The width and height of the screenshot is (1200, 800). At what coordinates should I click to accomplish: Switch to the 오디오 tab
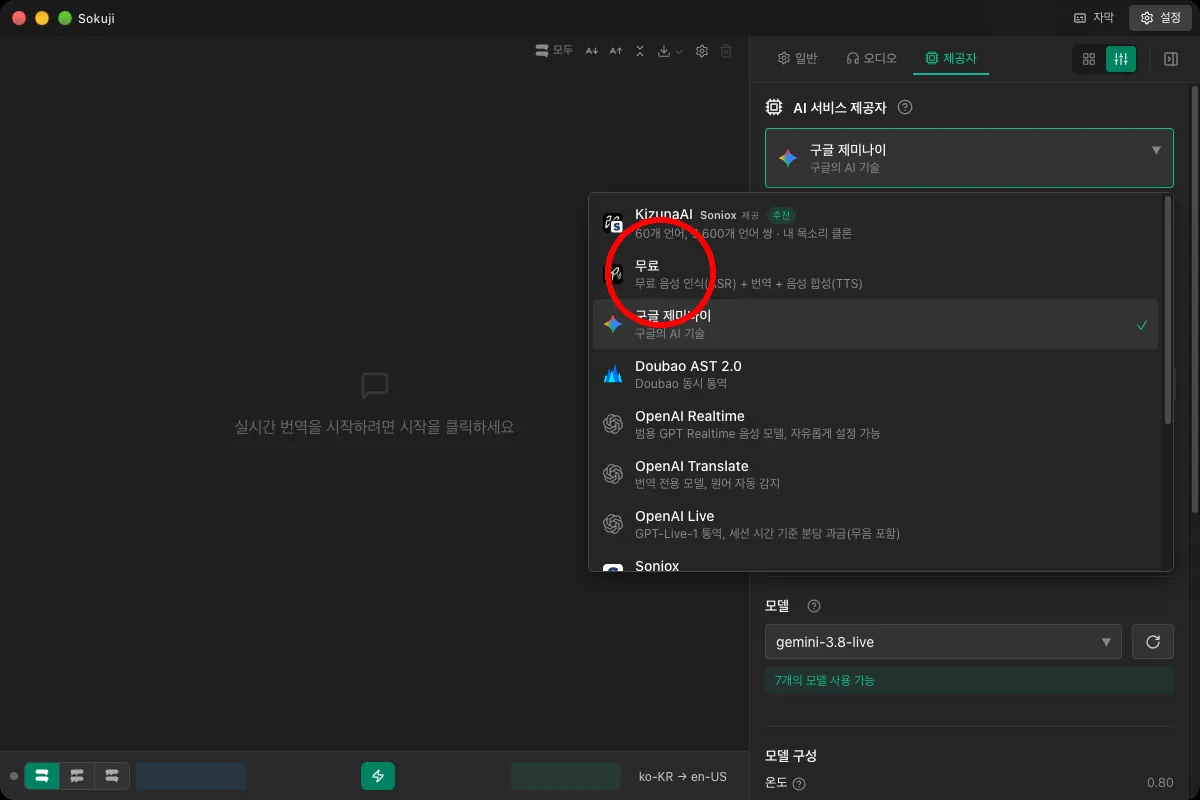871,59
